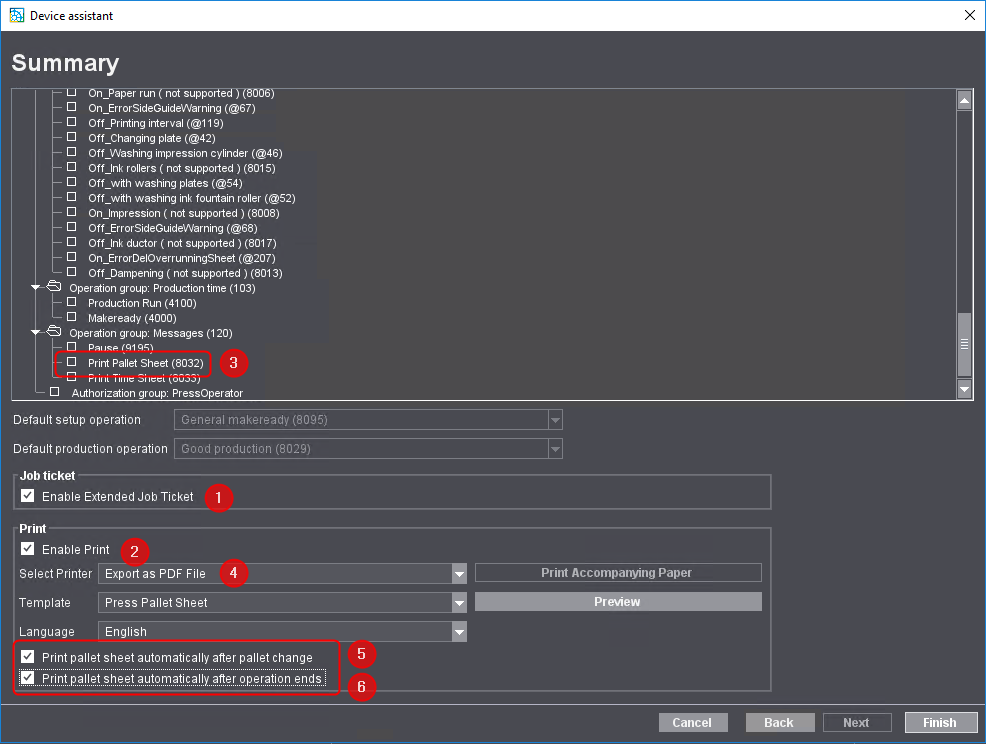This screenshot has height=744, width=986.
Task: Open the Template dropdown
Action: (x=459, y=602)
